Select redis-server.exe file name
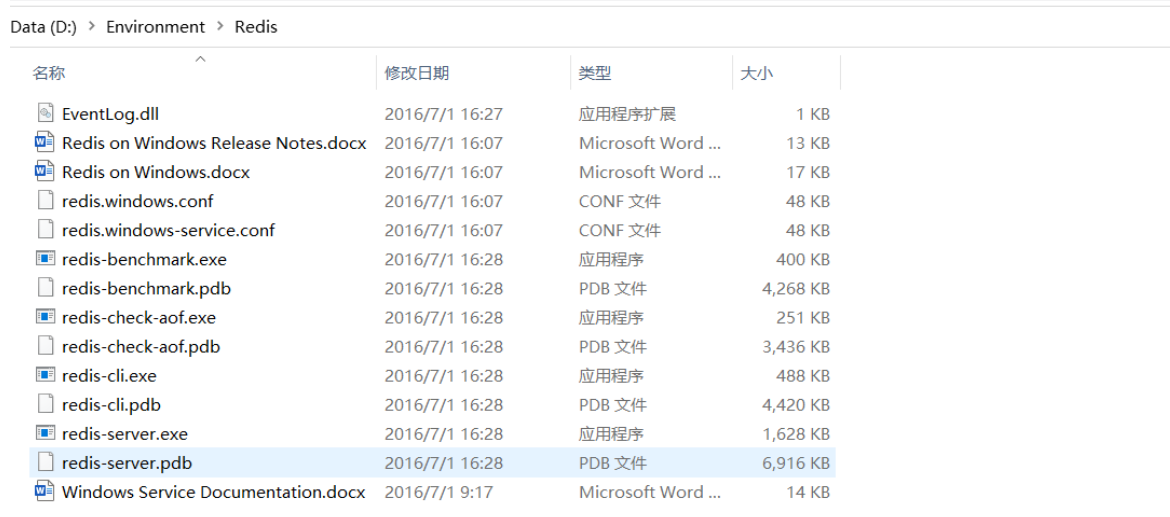 tap(125, 434)
